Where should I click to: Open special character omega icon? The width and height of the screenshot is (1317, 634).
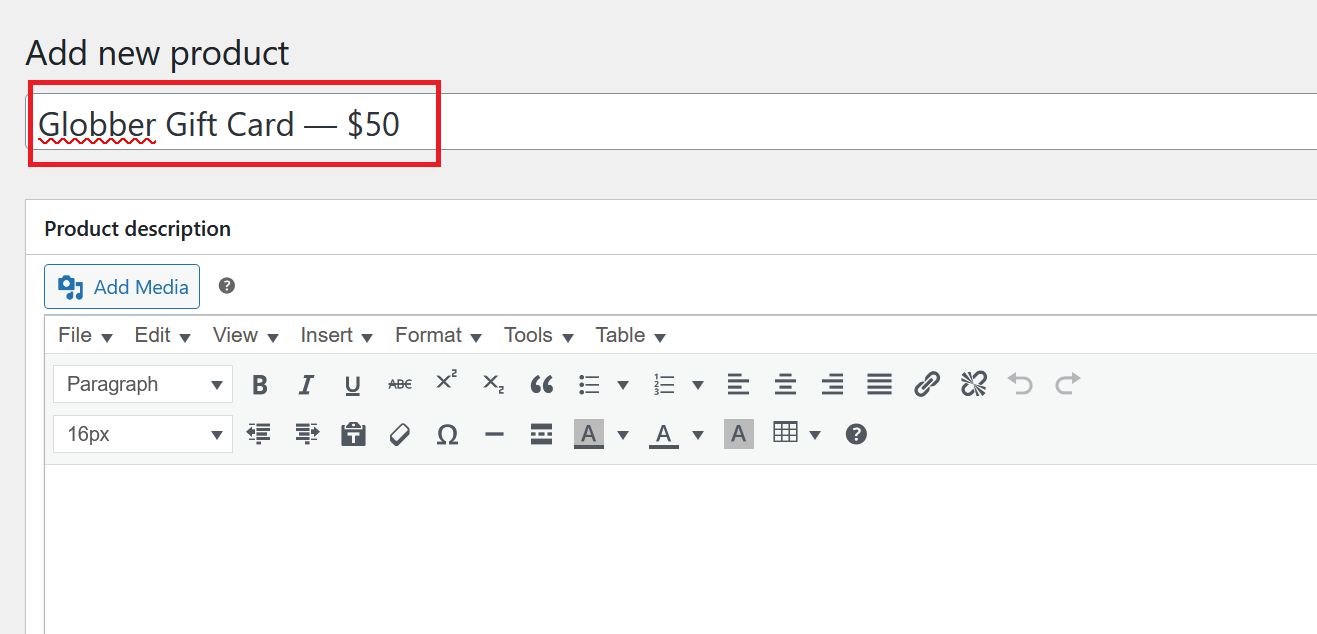[448, 434]
